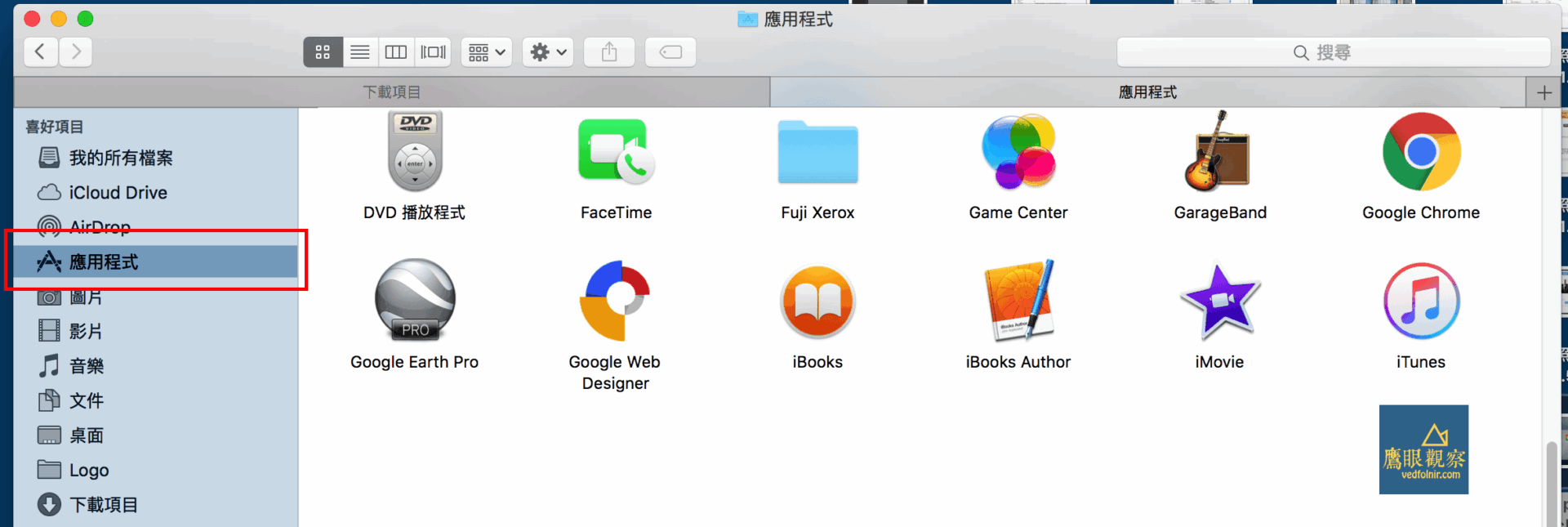Viewport: 1568px width, 527px height.
Task: Open the GarageBand app icon
Action: 1219,151
